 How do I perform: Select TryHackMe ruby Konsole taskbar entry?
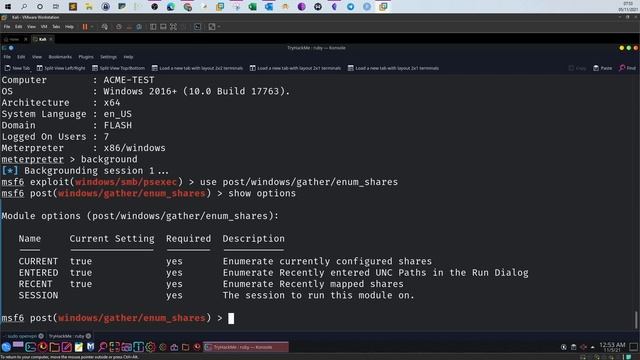(246, 347)
